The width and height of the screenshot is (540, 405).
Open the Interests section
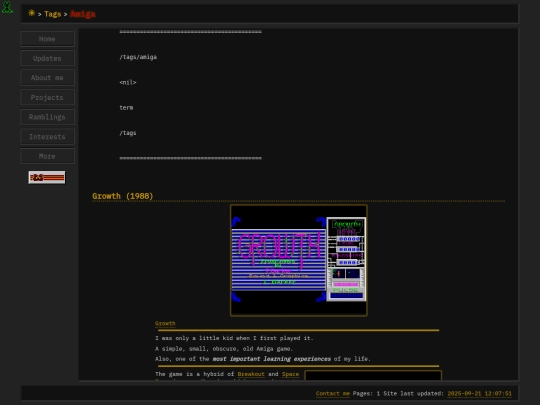tap(47, 137)
